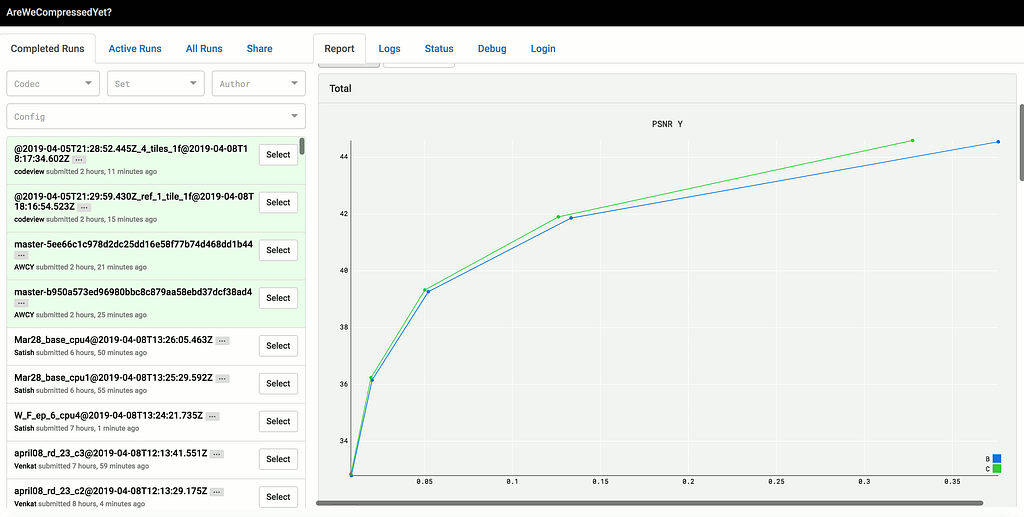Open the Status tab
Image resolution: width=1024 pixels, height=517 pixels.
tap(439, 48)
